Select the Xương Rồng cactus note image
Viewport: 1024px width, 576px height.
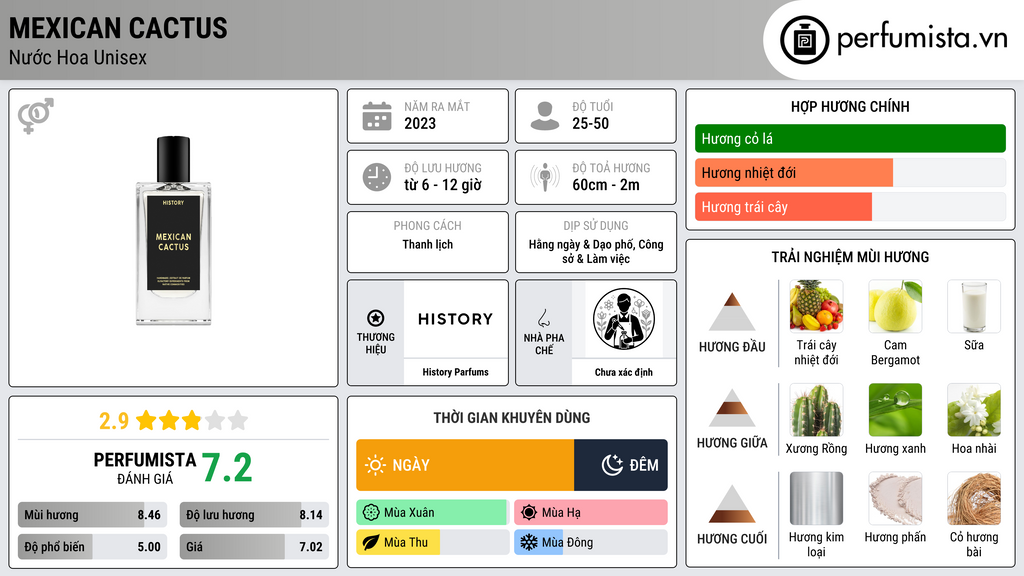point(816,410)
